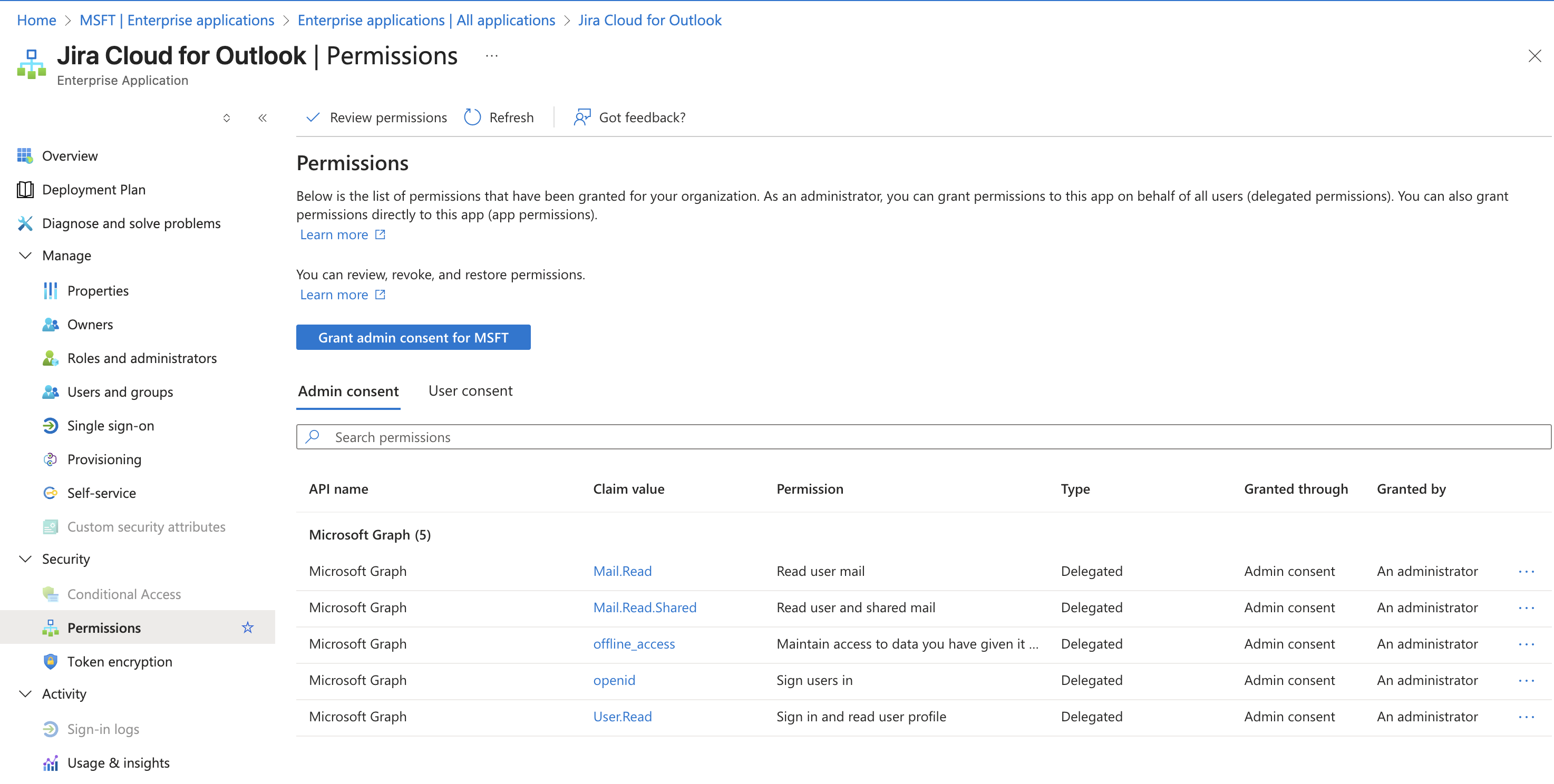Focus the Search permissions field
This screenshot has height=784, width=1554.
tap(924, 437)
